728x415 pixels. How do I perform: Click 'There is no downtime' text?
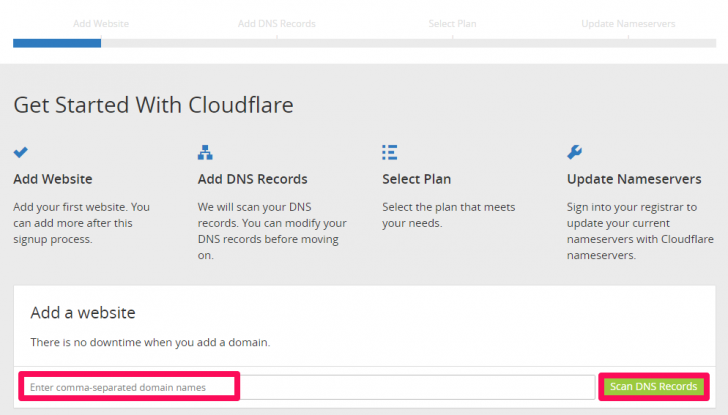click(x=150, y=343)
